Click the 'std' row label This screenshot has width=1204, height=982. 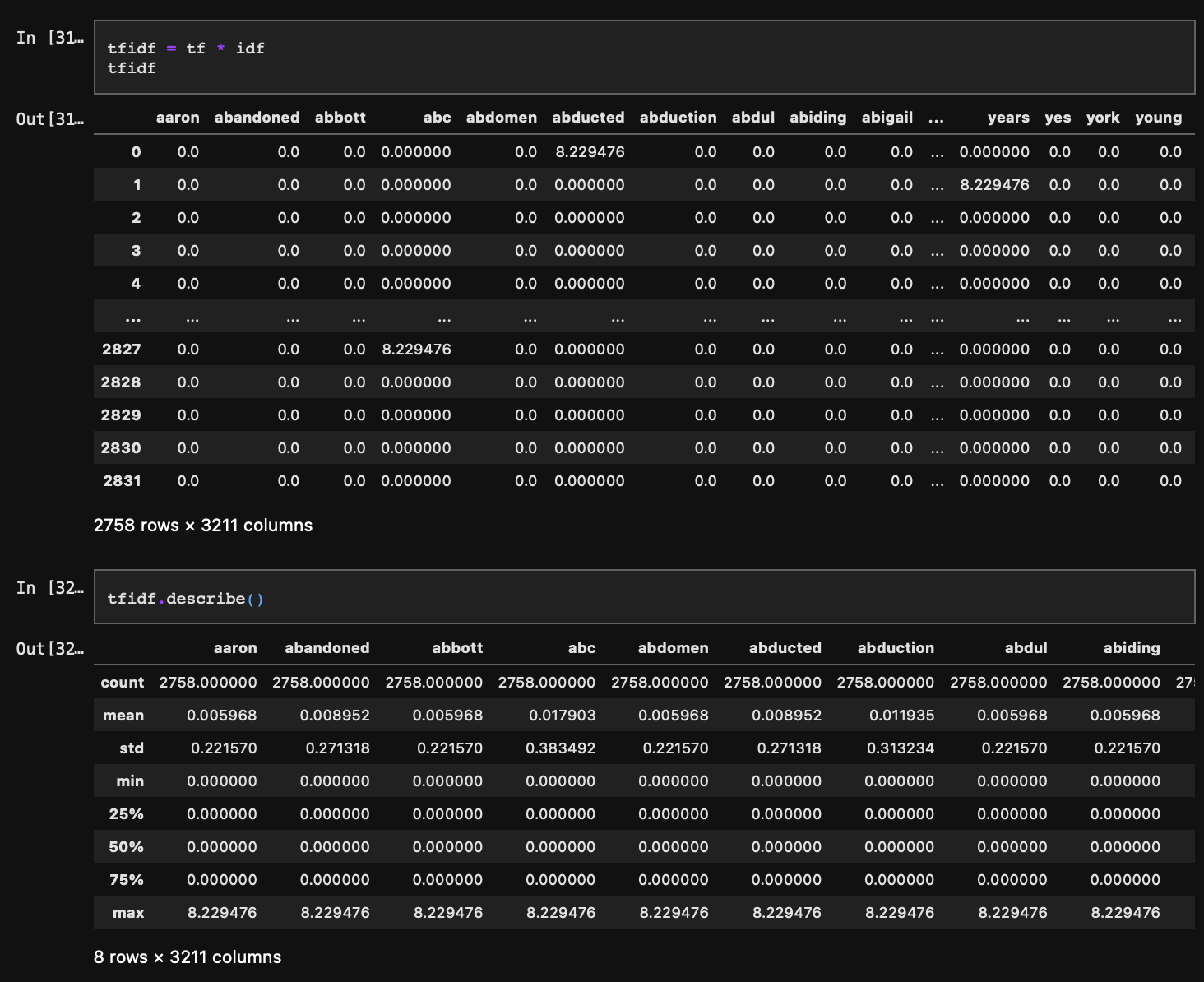(x=132, y=748)
